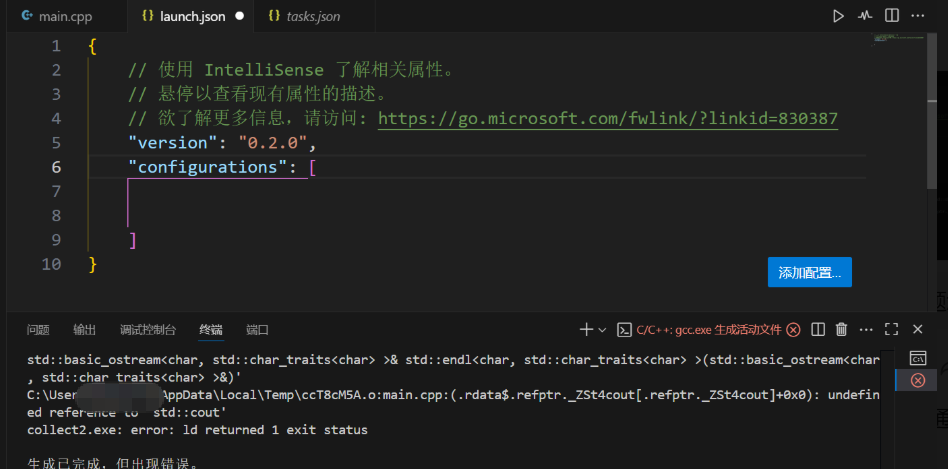Open the go.microsoft.com fwlink URL
The height and width of the screenshot is (469, 948).
click(x=608, y=118)
